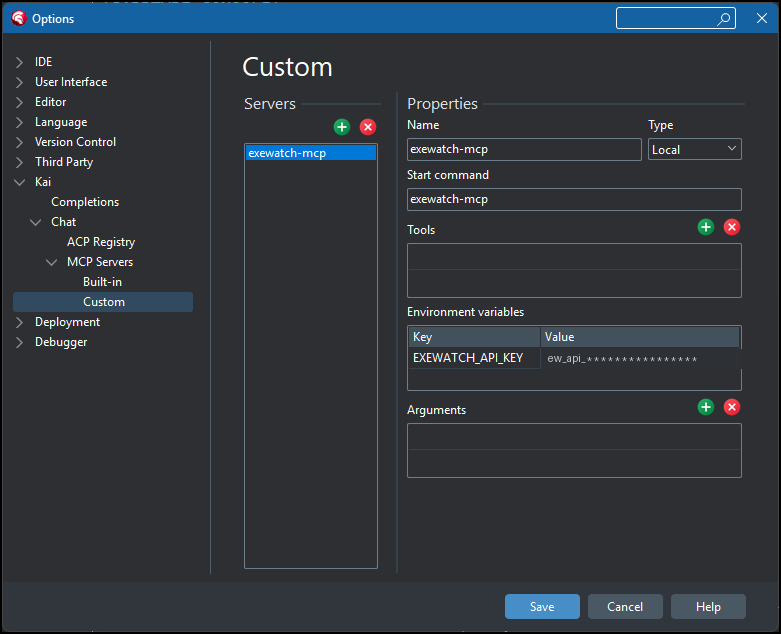The image size is (781, 634).
Task: Collapse the Kai tree node
Action: coord(19,182)
